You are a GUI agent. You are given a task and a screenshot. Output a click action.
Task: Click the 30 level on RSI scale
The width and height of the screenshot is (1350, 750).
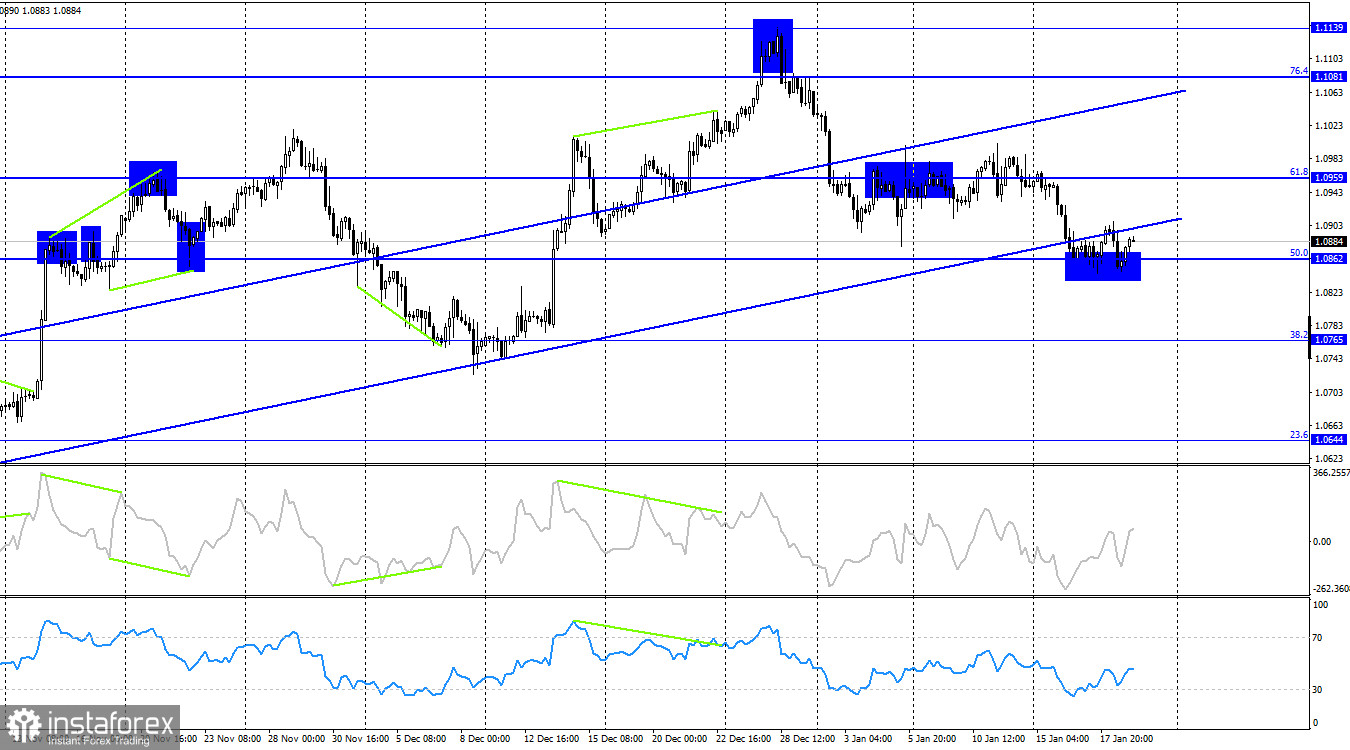pyautogui.click(x=1319, y=689)
